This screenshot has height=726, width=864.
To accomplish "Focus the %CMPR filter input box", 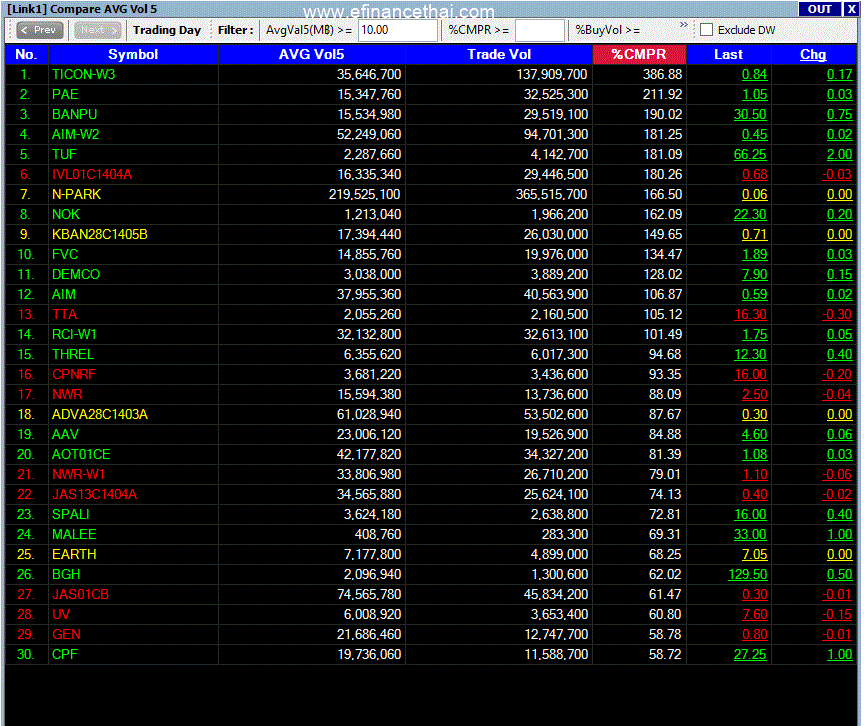I will pos(539,30).
